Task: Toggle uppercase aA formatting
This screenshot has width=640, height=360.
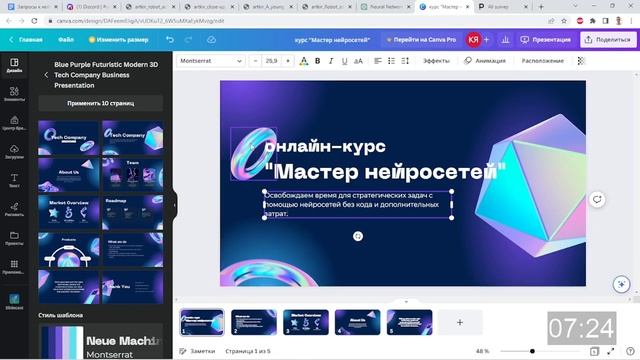Action: click(x=358, y=61)
